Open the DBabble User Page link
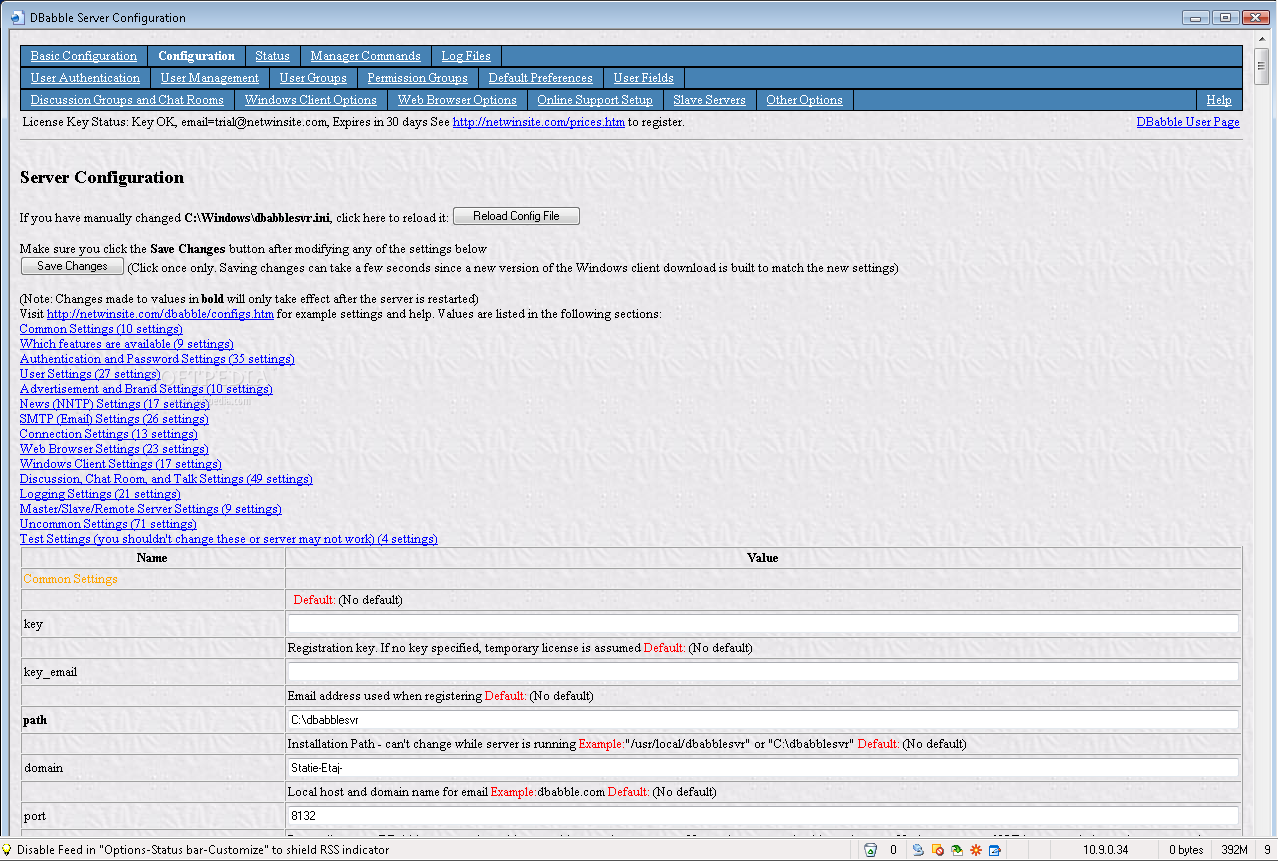The height and width of the screenshot is (861, 1278). pos(1188,122)
